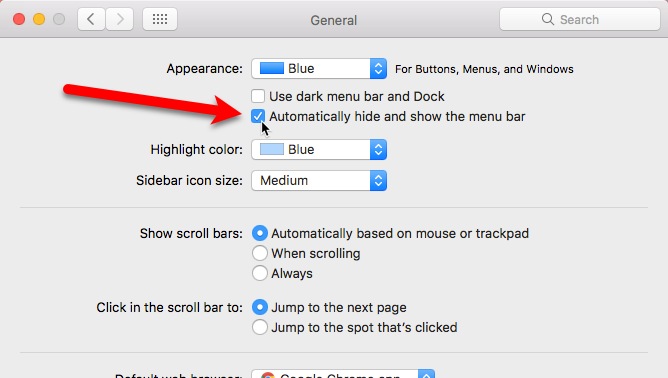This screenshot has width=668, height=378.
Task: Click the 'Highlight color:' label
Action: click(x=196, y=150)
